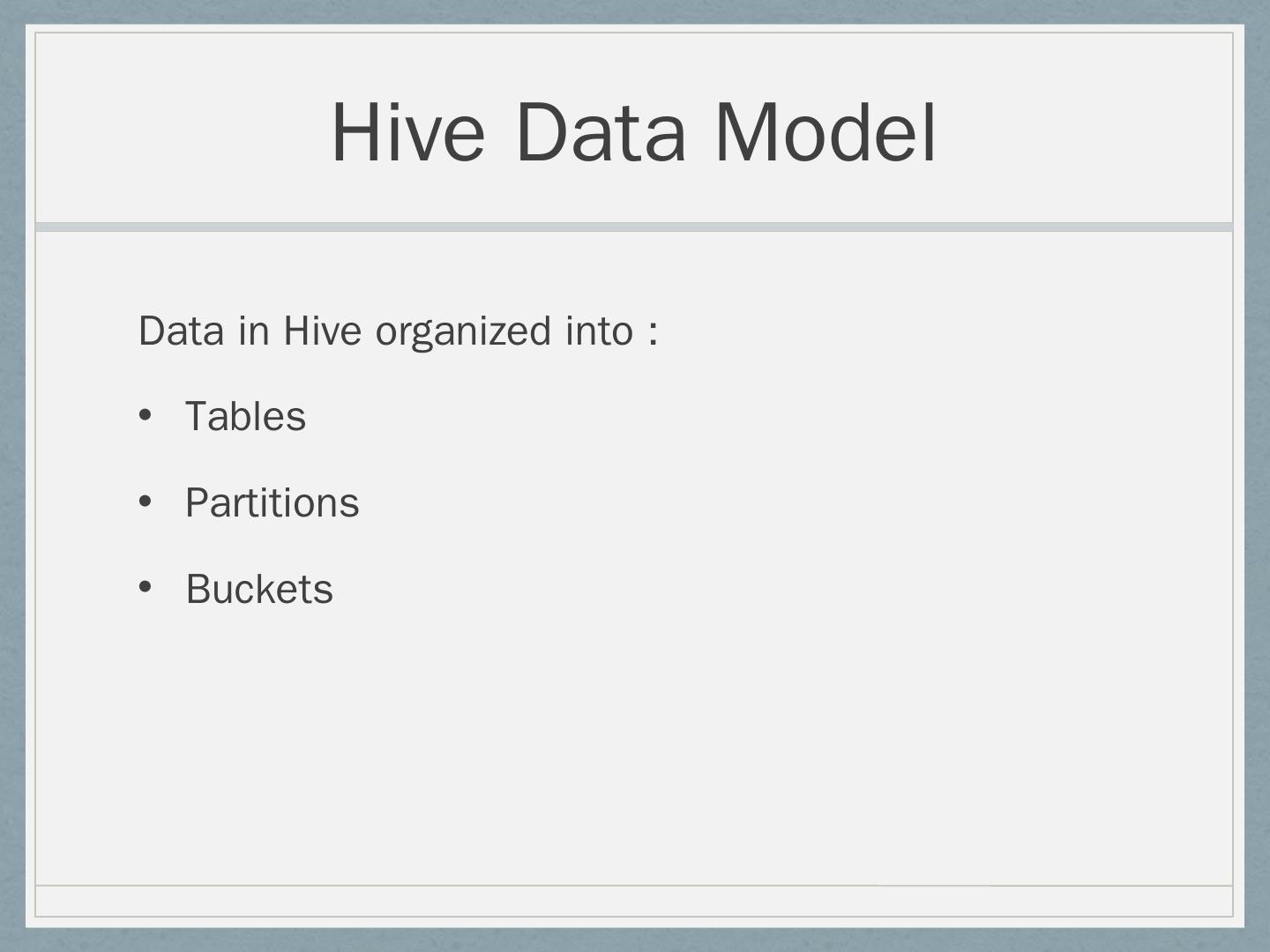Click the empty footer strip of the slide

coord(633,901)
